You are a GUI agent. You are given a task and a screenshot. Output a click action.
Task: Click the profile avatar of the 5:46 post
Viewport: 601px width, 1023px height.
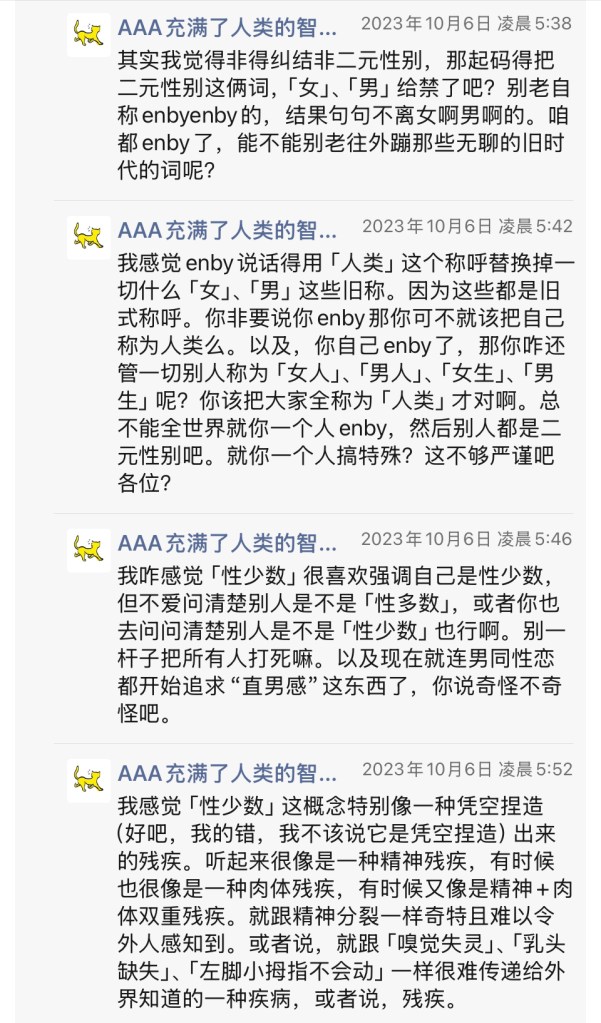tap(88, 551)
